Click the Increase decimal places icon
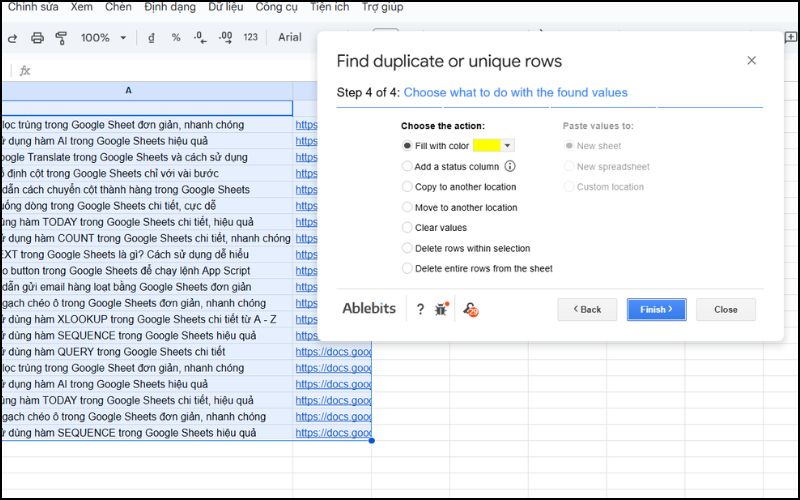This screenshot has width=800, height=500. (225, 38)
